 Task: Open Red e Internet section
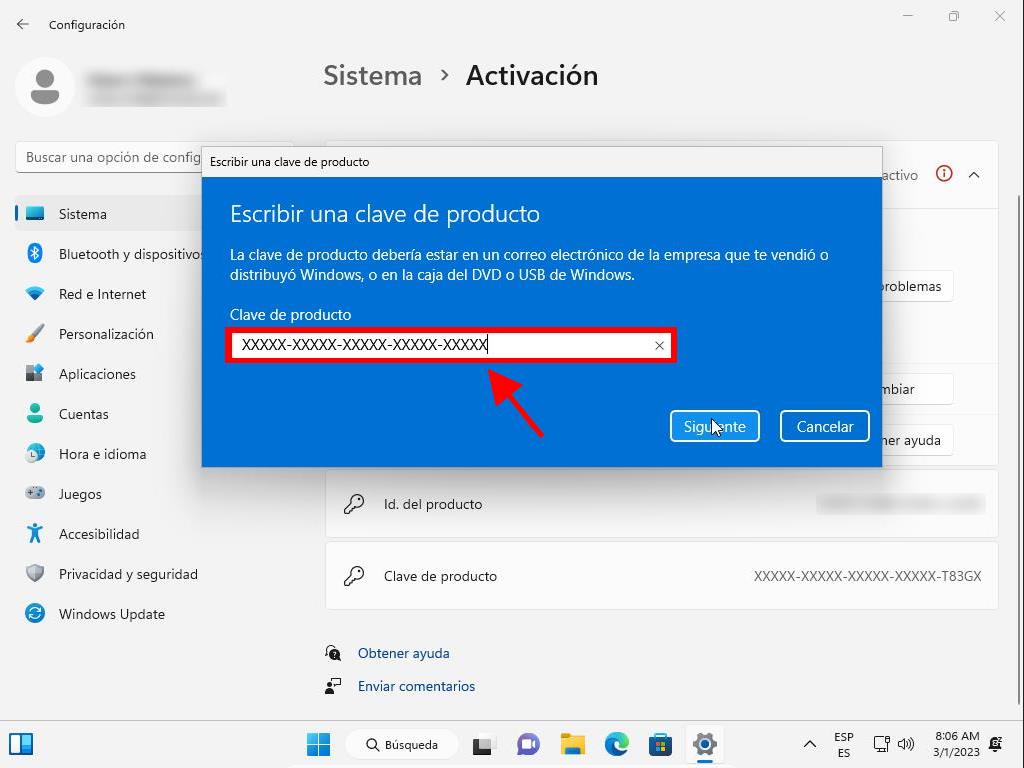pos(102,294)
